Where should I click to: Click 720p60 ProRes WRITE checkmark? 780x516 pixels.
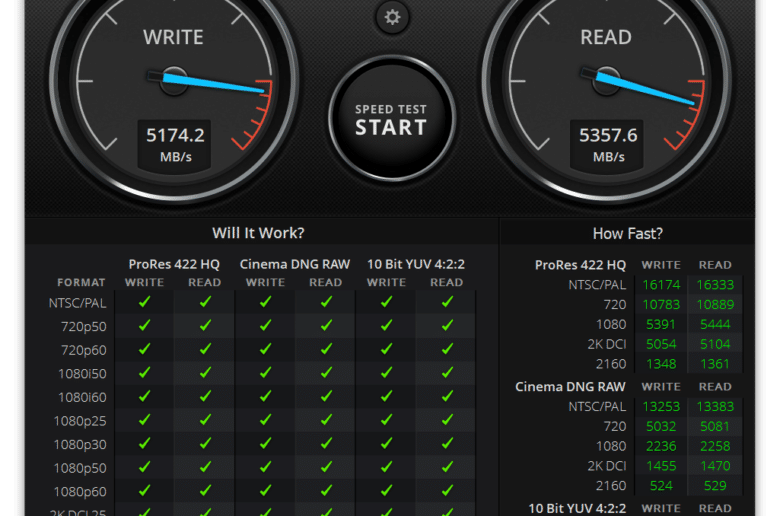click(x=144, y=349)
